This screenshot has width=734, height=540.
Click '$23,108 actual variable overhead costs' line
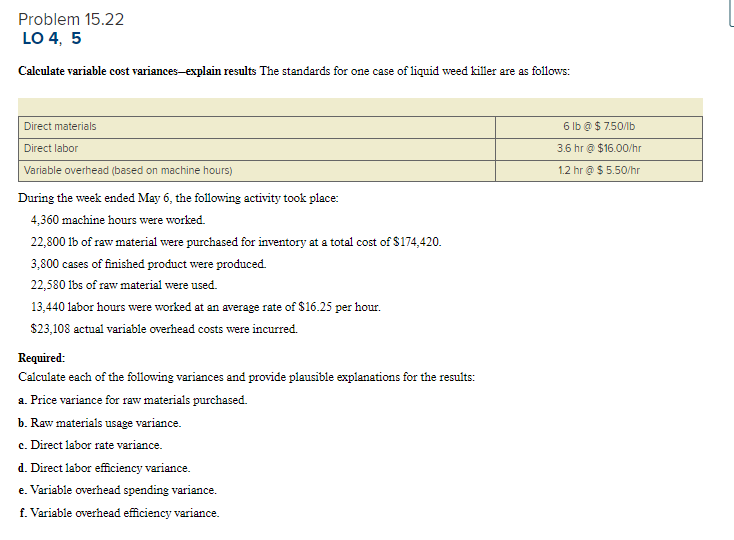click(164, 329)
